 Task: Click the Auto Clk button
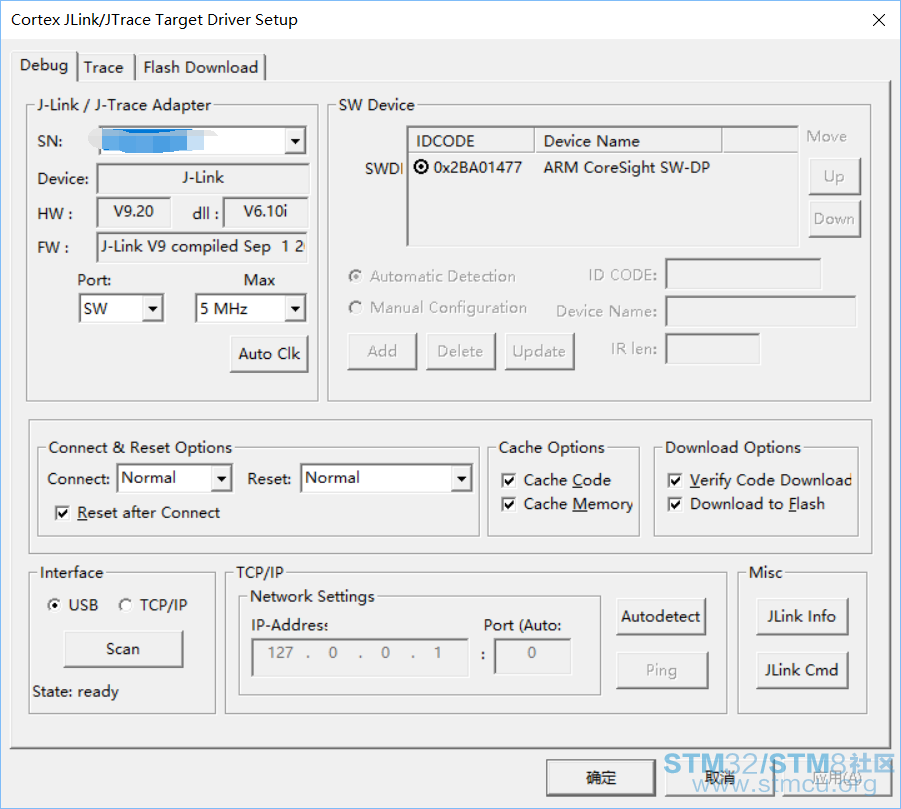tap(269, 353)
